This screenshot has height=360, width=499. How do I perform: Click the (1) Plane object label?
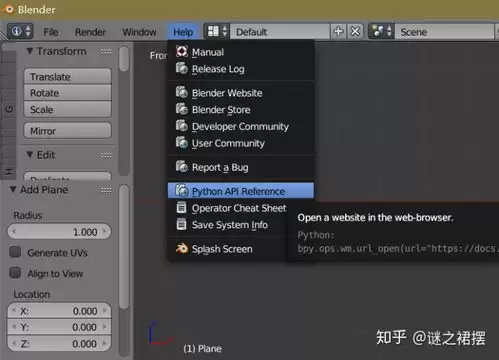202,349
